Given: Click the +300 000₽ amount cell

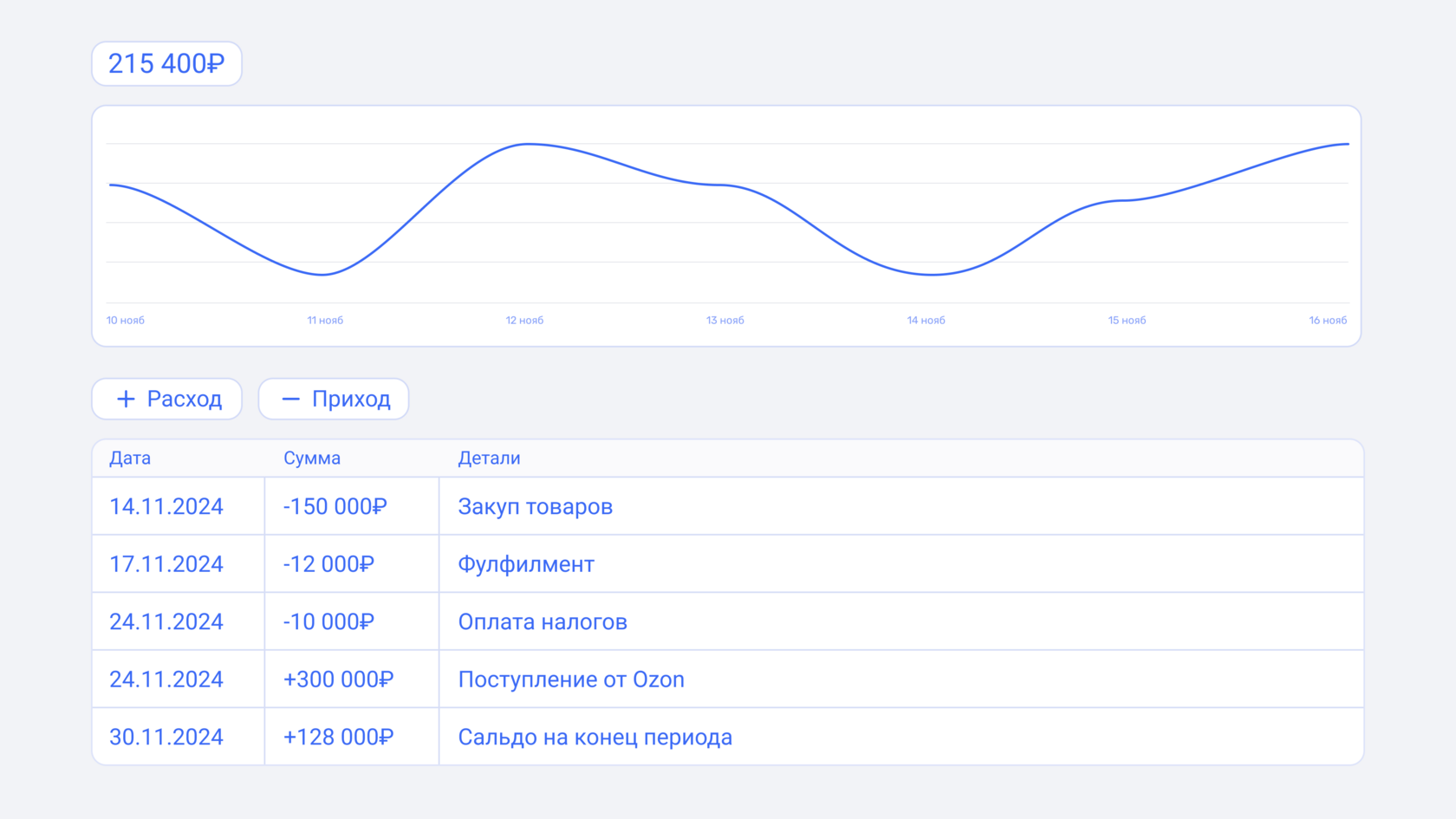Looking at the screenshot, I should (338, 679).
